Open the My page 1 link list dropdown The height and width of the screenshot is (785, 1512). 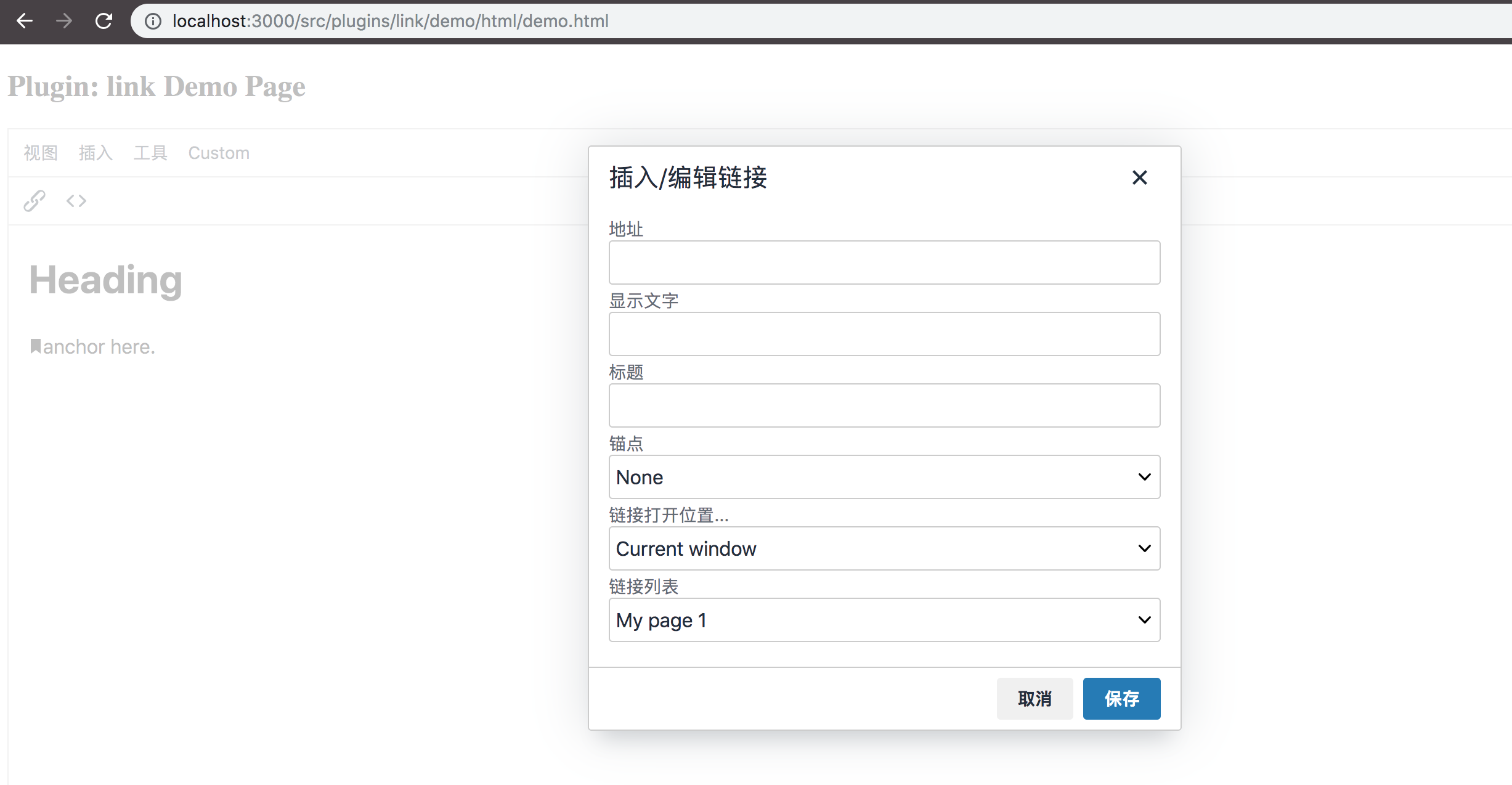point(884,620)
